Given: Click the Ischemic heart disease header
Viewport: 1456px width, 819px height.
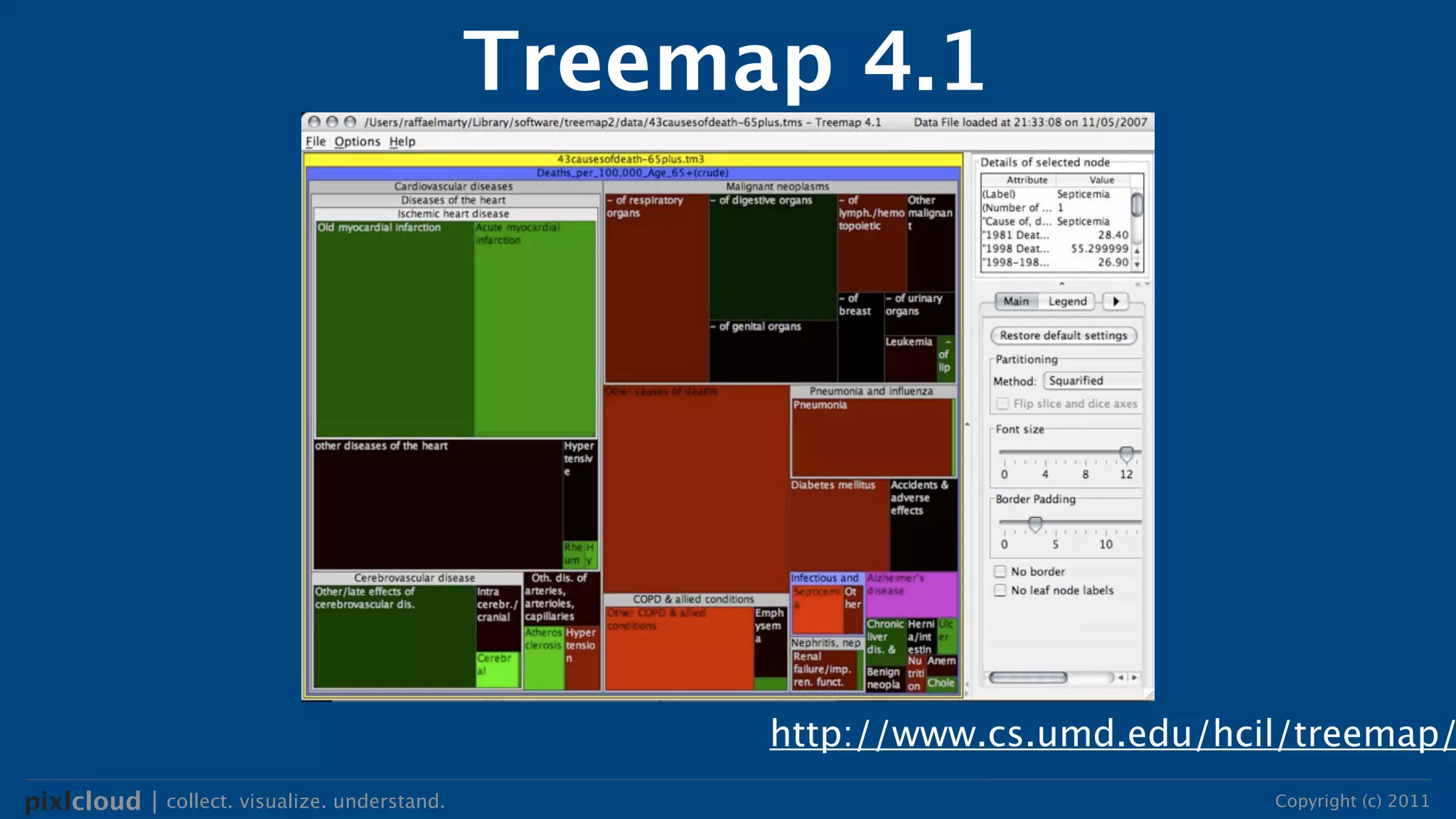Looking at the screenshot, I should 454,213.
